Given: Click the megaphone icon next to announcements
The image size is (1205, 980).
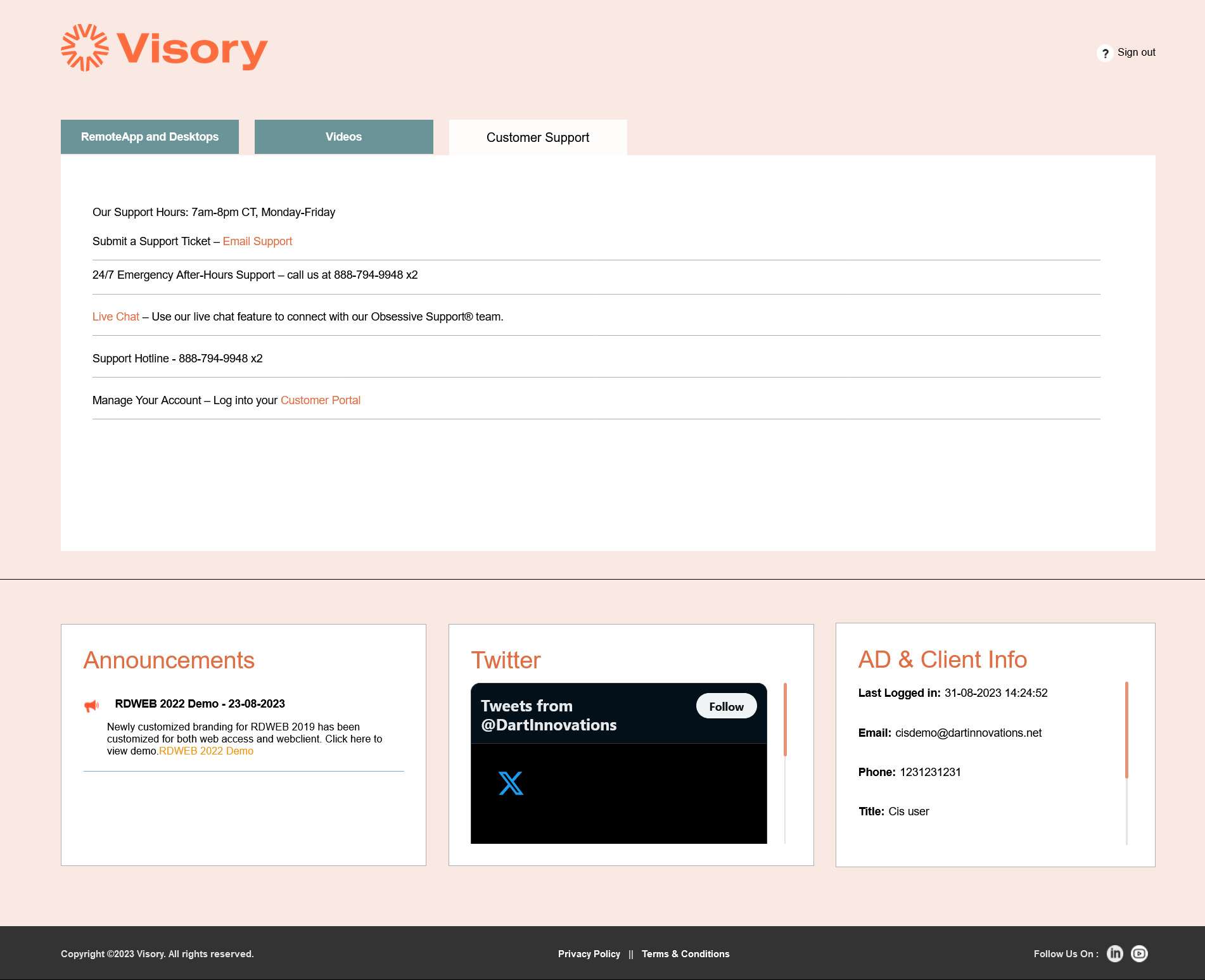Looking at the screenshot, I should tap(91, 704).
